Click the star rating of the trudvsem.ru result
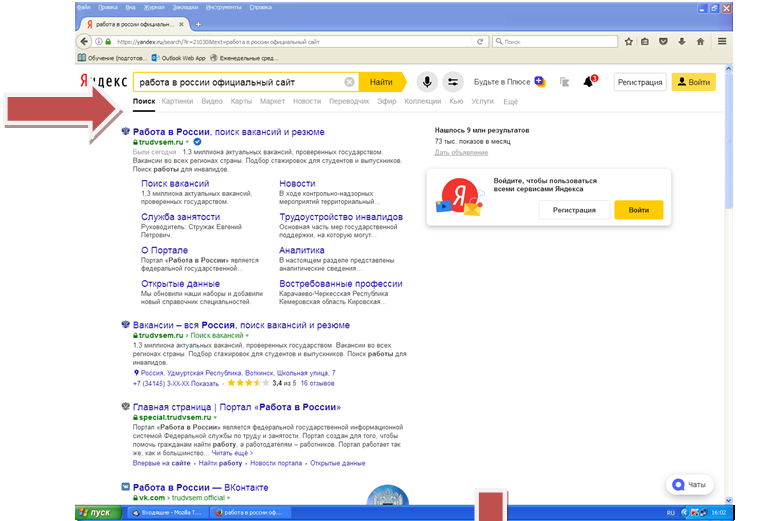771x521 pixels. [x=247, y=383]
